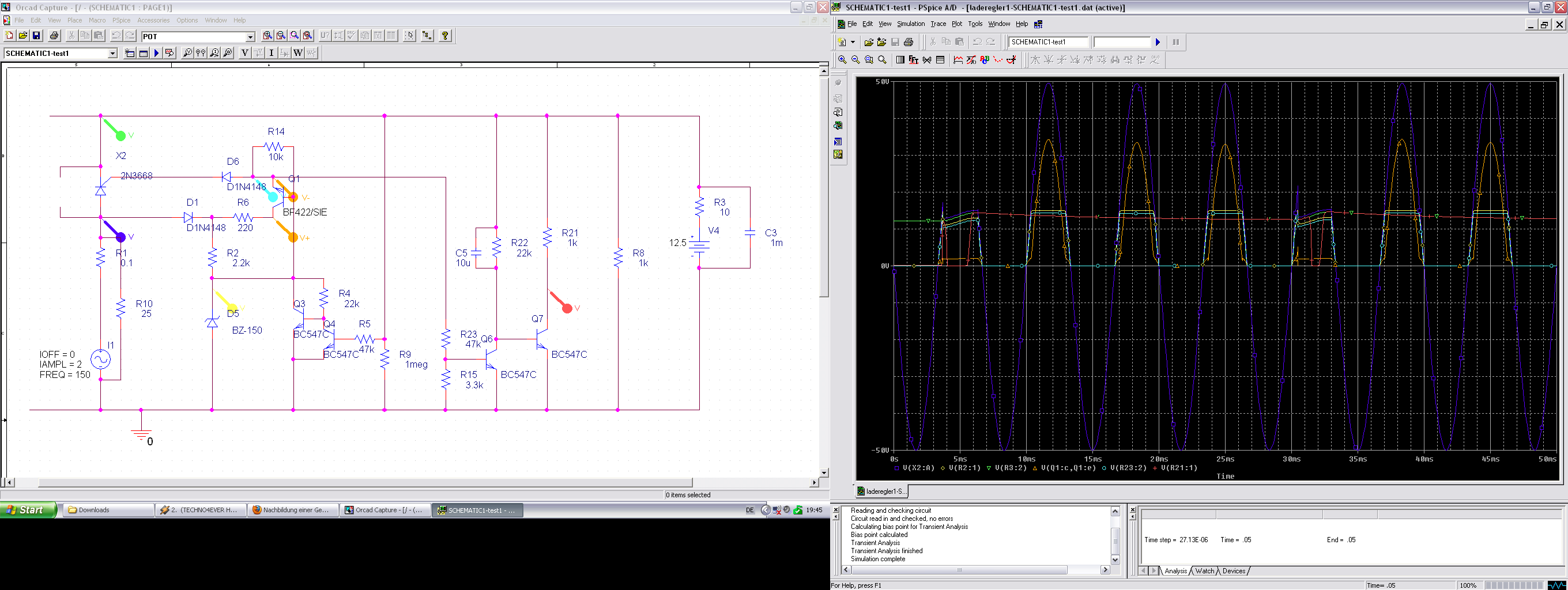Zoom in on the Orcad schematic
1568x590 pixels.
268,35
